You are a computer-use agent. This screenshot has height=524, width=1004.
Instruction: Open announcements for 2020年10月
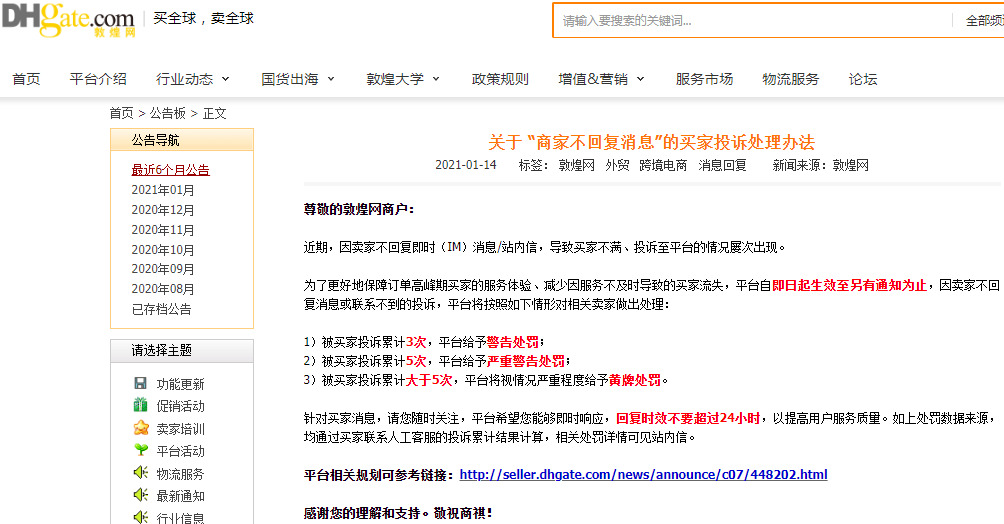pos(163,249)
